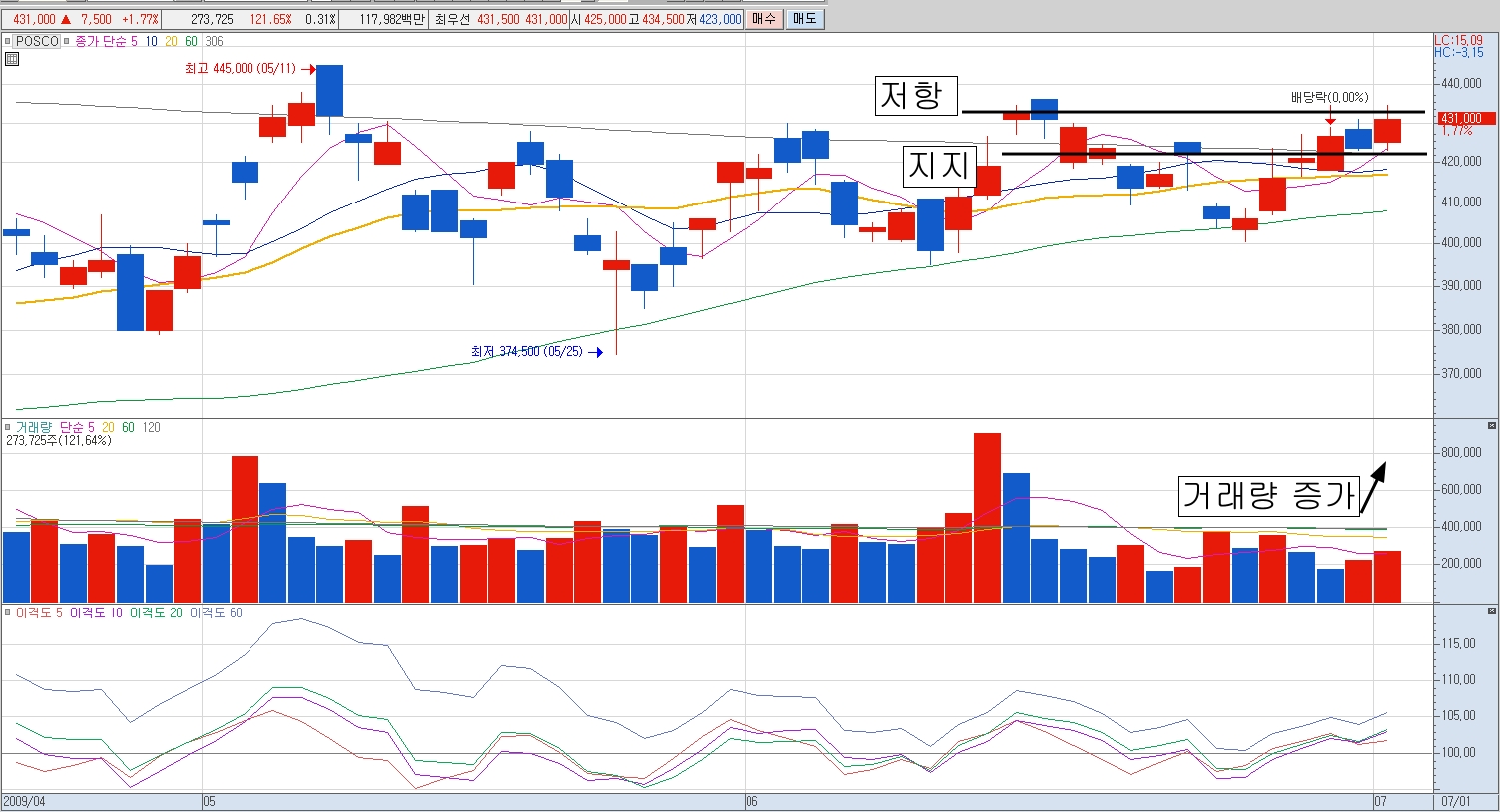Collapse the volume panel using its corner button

point(1492,426)
